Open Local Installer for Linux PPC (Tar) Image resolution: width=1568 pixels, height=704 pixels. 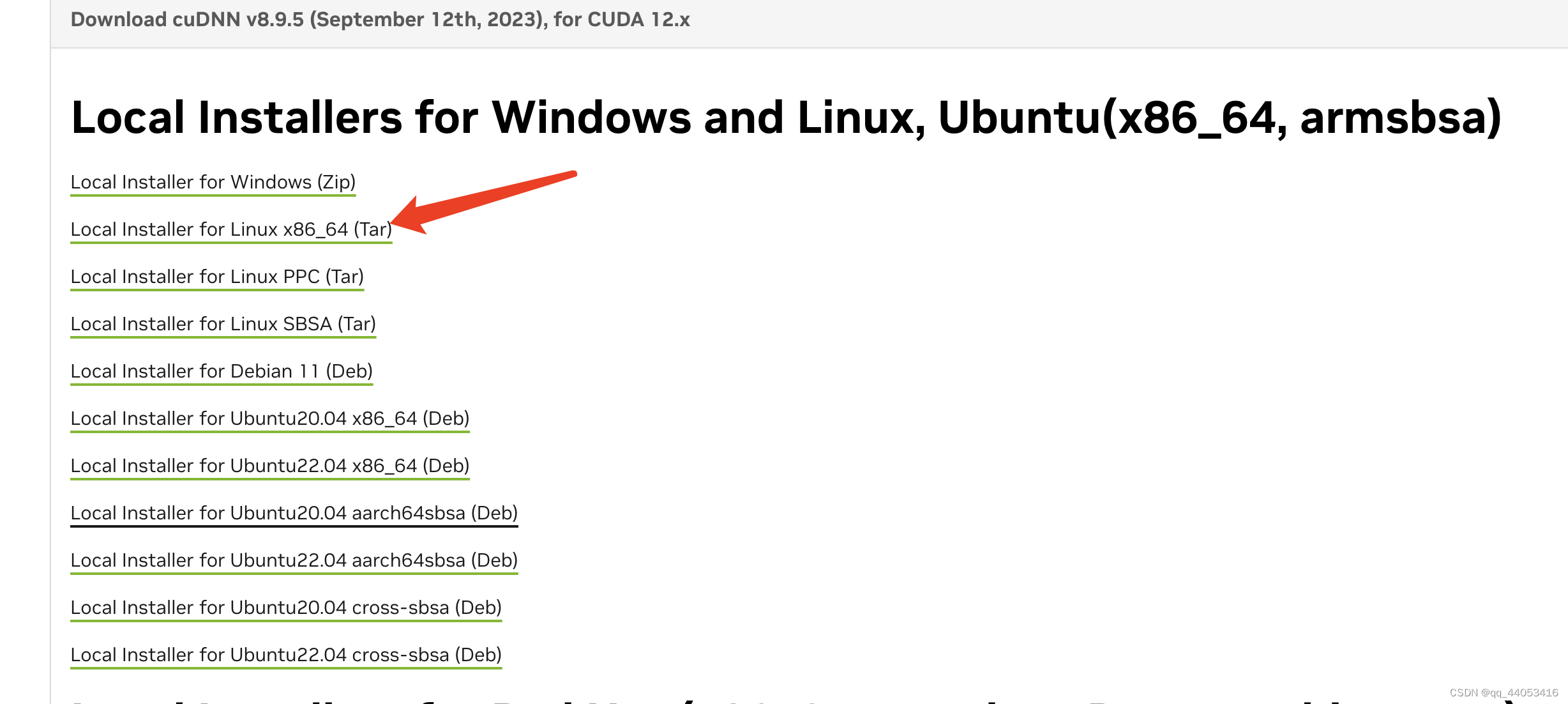[216, 276]
